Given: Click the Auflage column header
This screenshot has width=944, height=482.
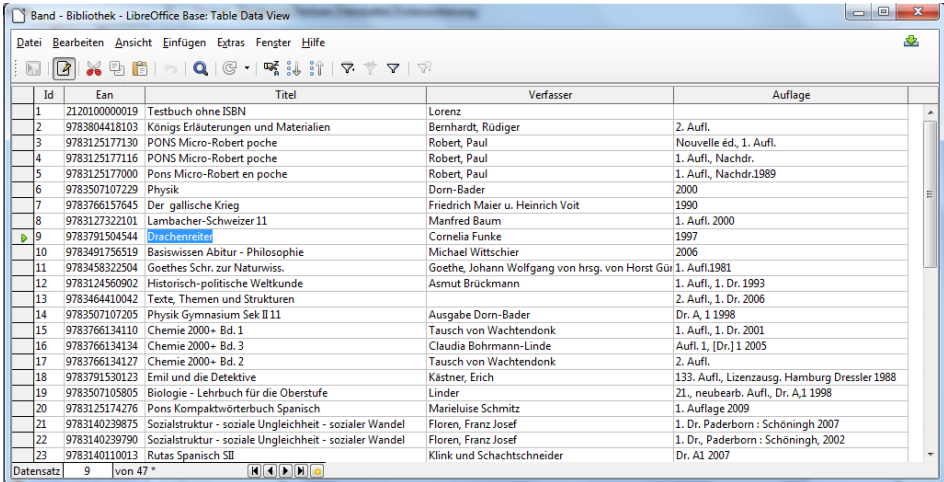Looking at the screenshot, I should click(791, 95).
